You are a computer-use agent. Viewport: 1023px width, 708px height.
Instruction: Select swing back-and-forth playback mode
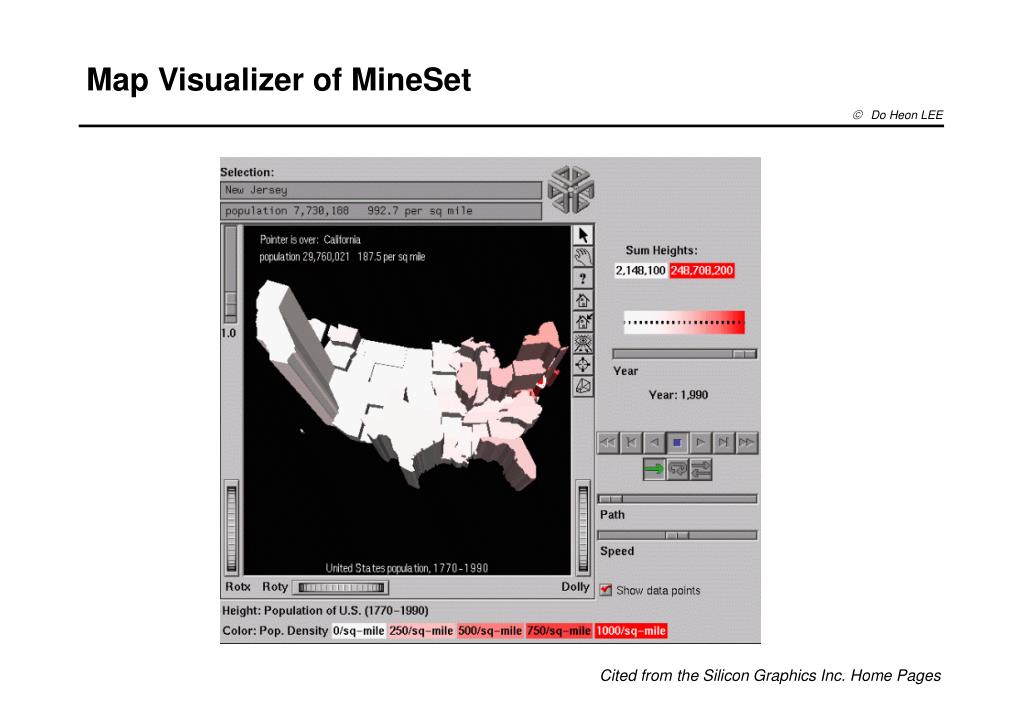pos(701,469)
